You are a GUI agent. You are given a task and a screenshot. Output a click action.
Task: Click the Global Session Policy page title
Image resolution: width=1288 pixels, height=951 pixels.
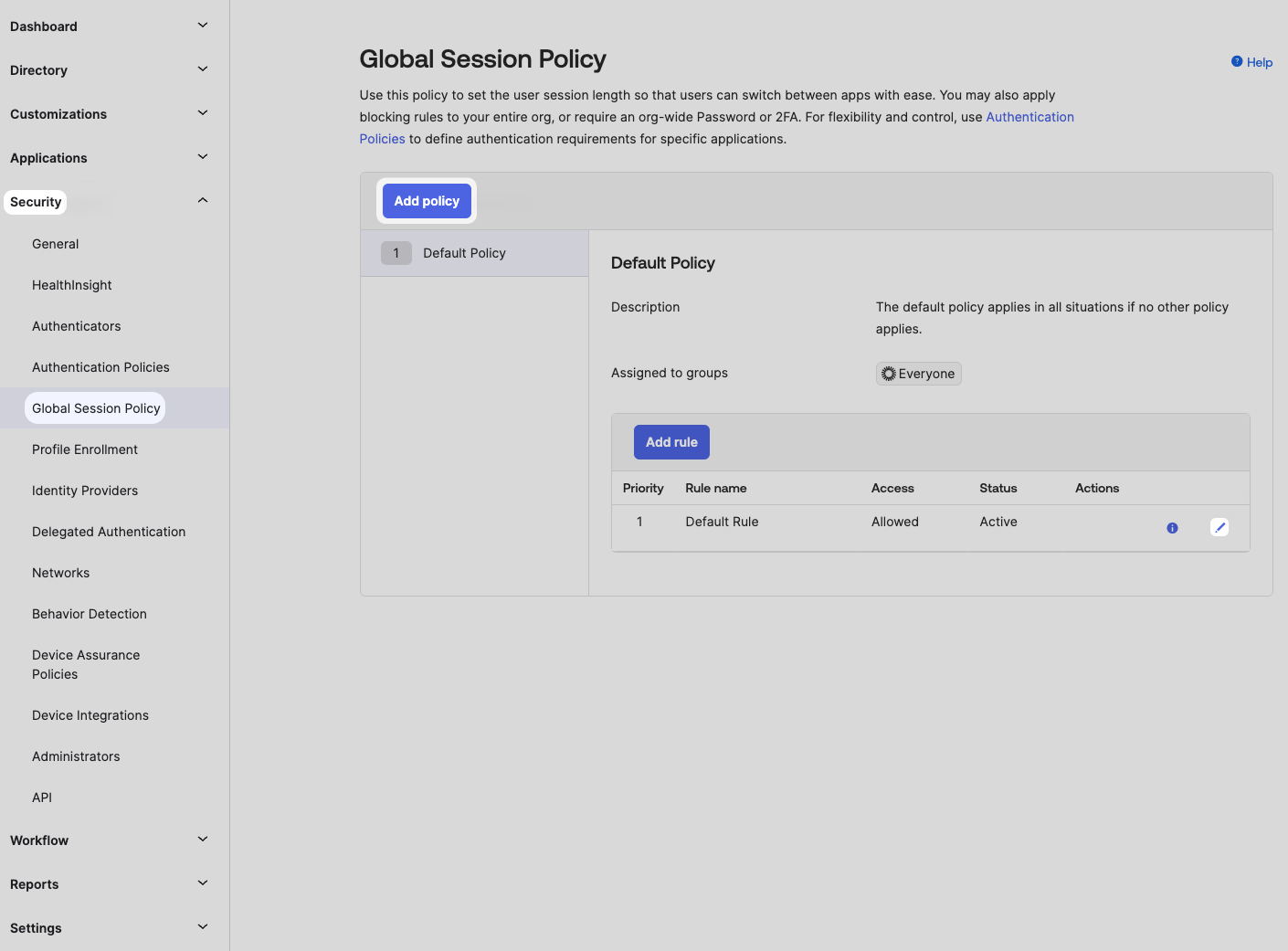(482, 59)
